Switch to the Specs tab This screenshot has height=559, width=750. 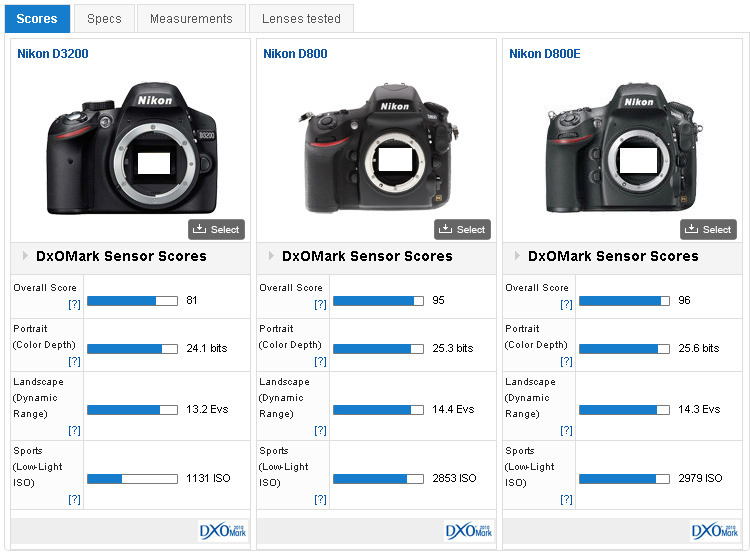click(104, 18)
